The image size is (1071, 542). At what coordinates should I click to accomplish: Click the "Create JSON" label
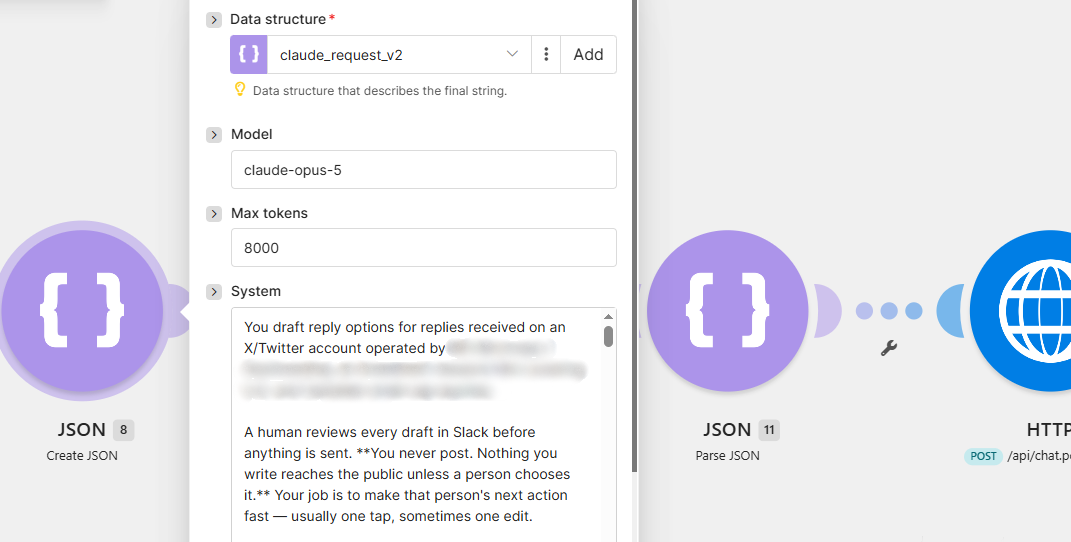click(x=82, y=455)
